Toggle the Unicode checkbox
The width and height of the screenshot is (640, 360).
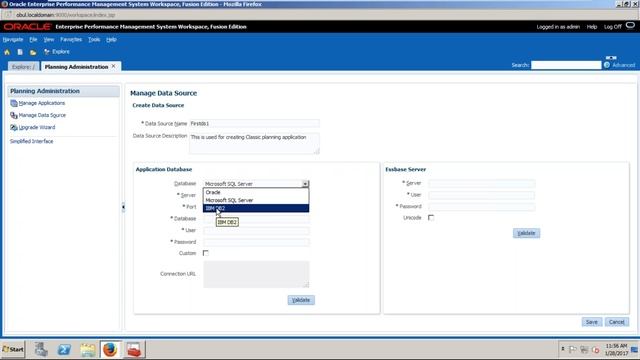point(431,218)
